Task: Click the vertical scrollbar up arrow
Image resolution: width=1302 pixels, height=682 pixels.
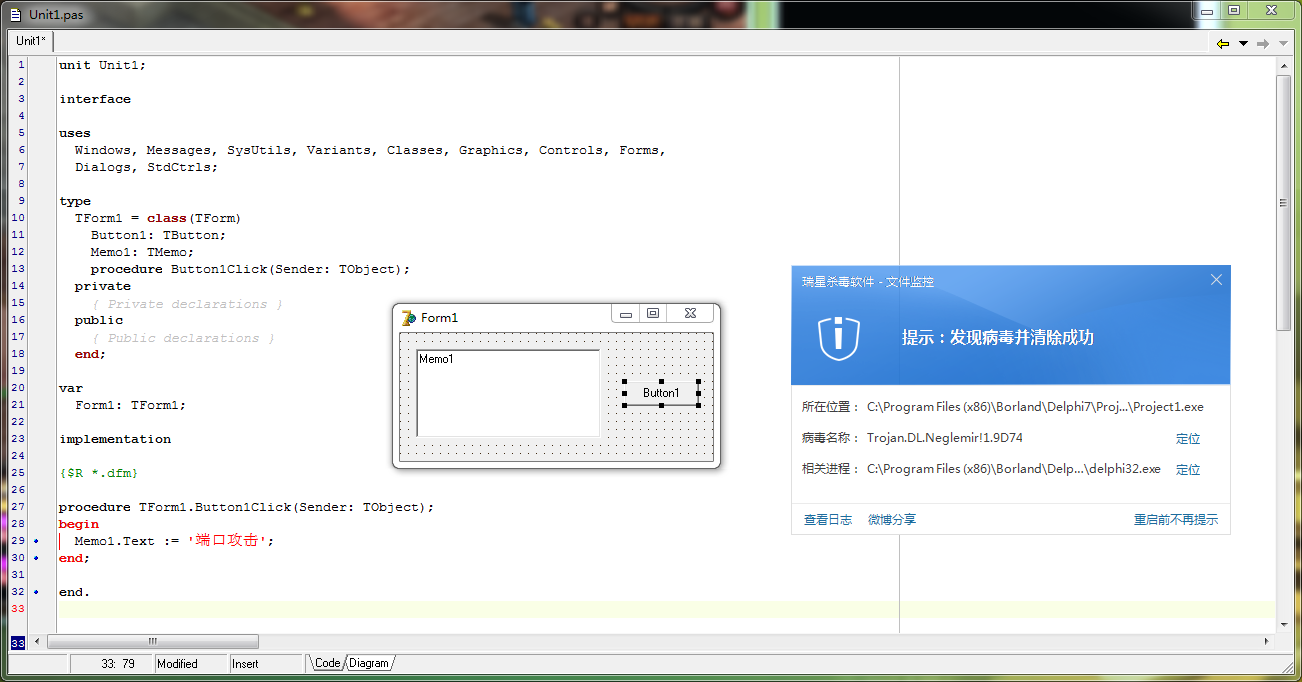Action: pyautogui.click(x=1284, y=65)
